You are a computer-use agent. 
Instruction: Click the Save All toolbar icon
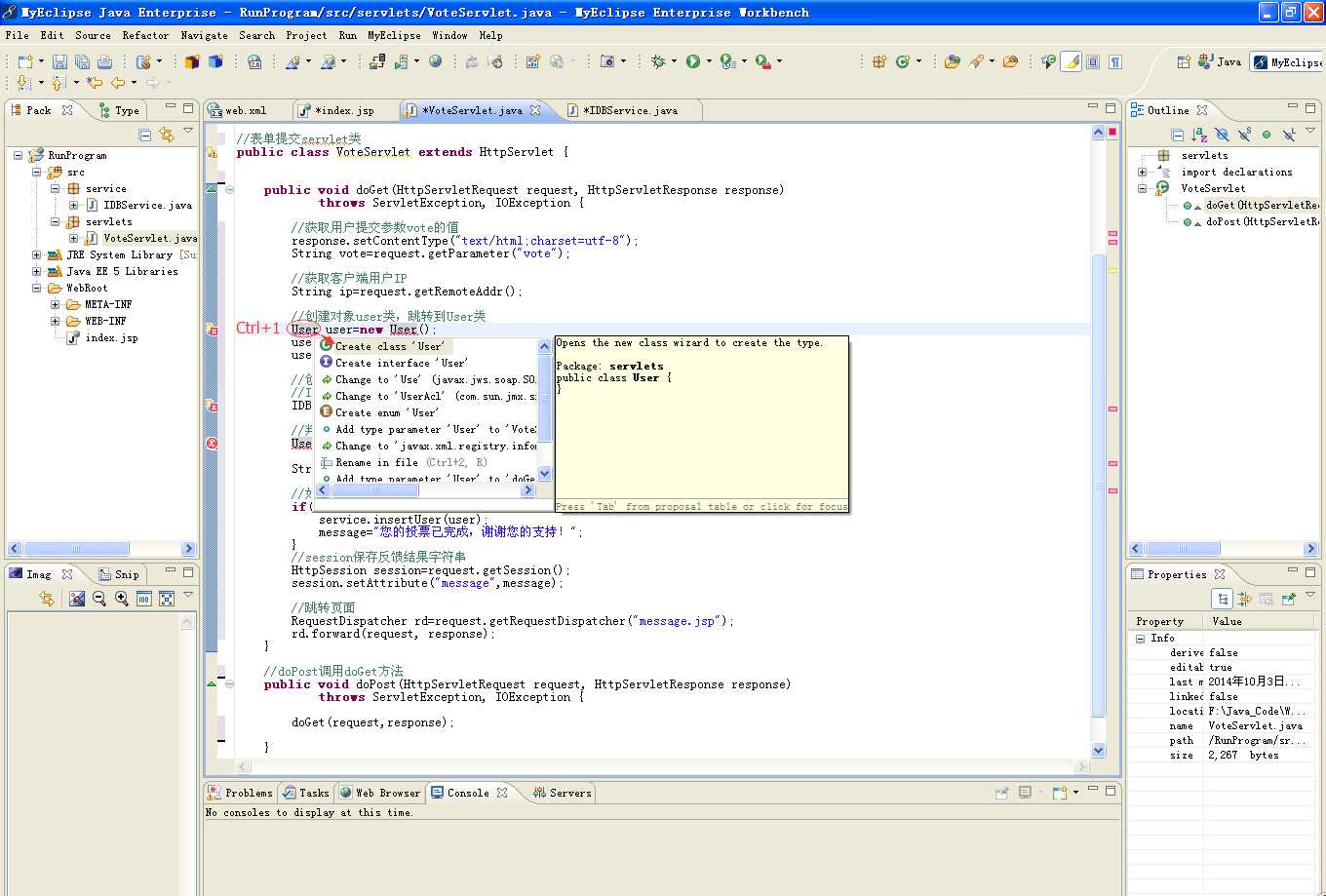coord(84,61)
